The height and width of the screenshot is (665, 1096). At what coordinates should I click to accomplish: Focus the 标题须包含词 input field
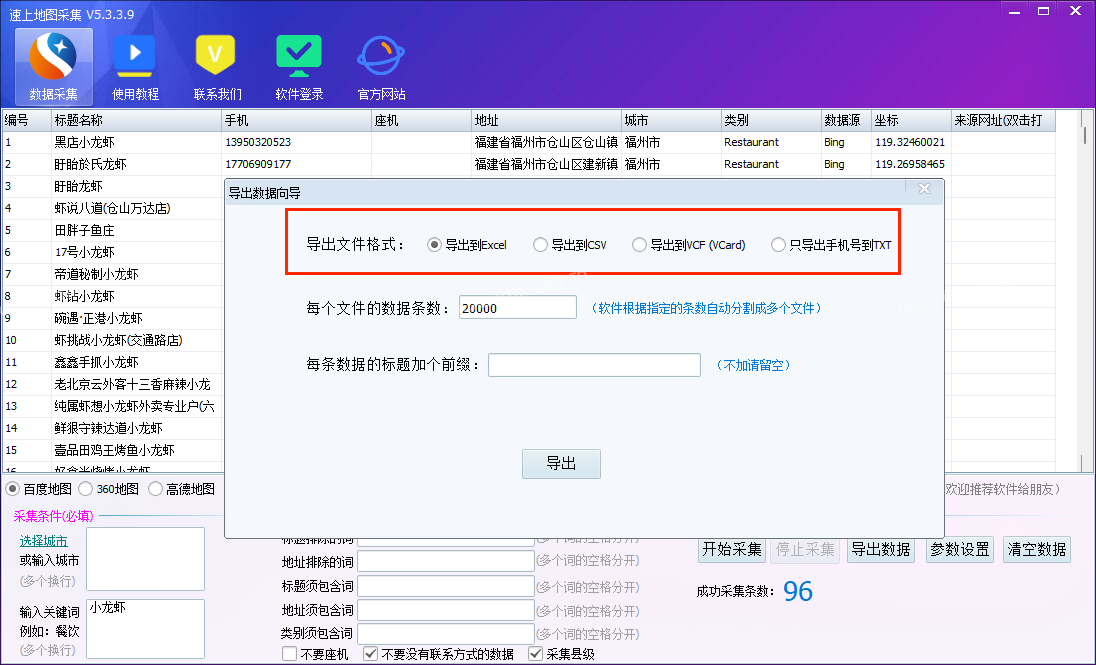[x=446, y=586]
